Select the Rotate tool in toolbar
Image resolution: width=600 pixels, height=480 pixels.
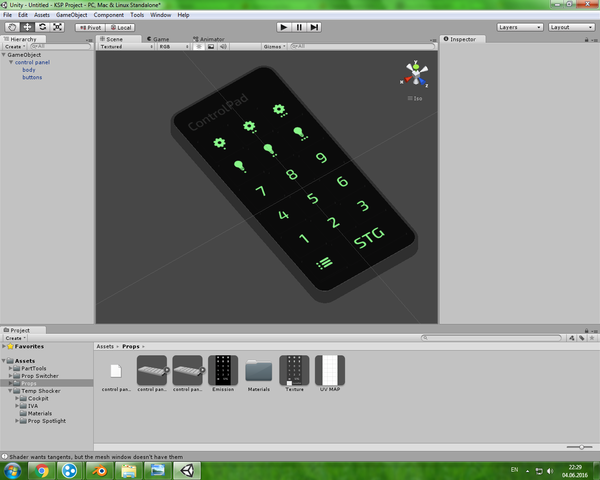click(x=42, y=27)
